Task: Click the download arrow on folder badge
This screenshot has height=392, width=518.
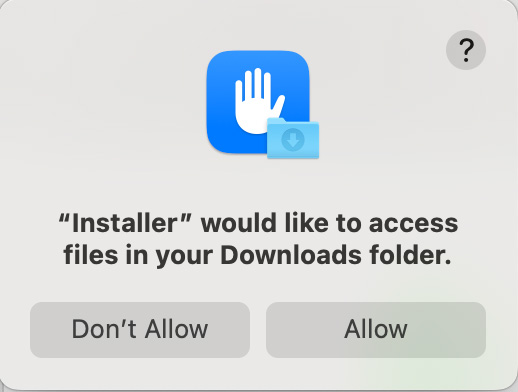Action: (293, 140)
